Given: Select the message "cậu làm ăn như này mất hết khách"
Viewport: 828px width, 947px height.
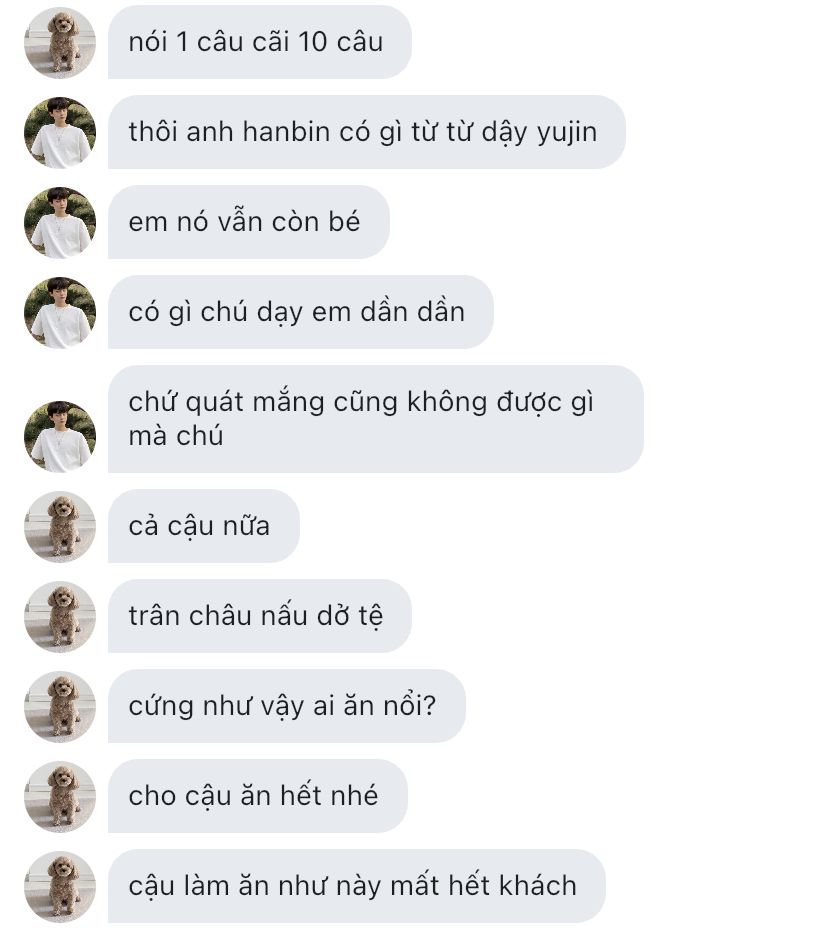Looking at the screenshot, I should pos(357,886).
